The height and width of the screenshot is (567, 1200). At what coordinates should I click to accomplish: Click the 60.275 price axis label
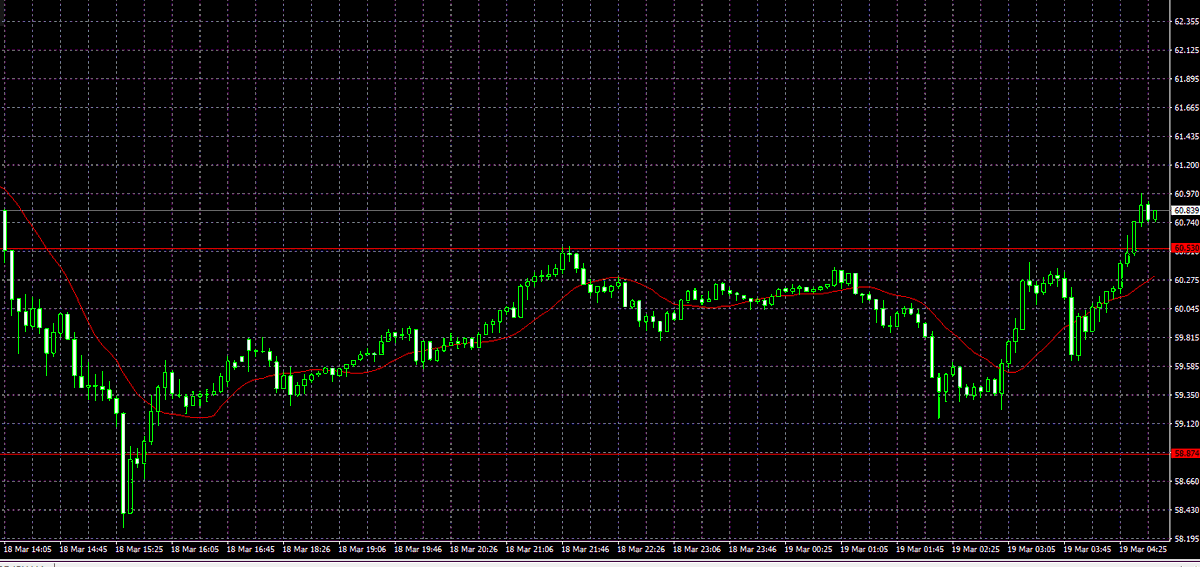click(x=1186, y=280)
